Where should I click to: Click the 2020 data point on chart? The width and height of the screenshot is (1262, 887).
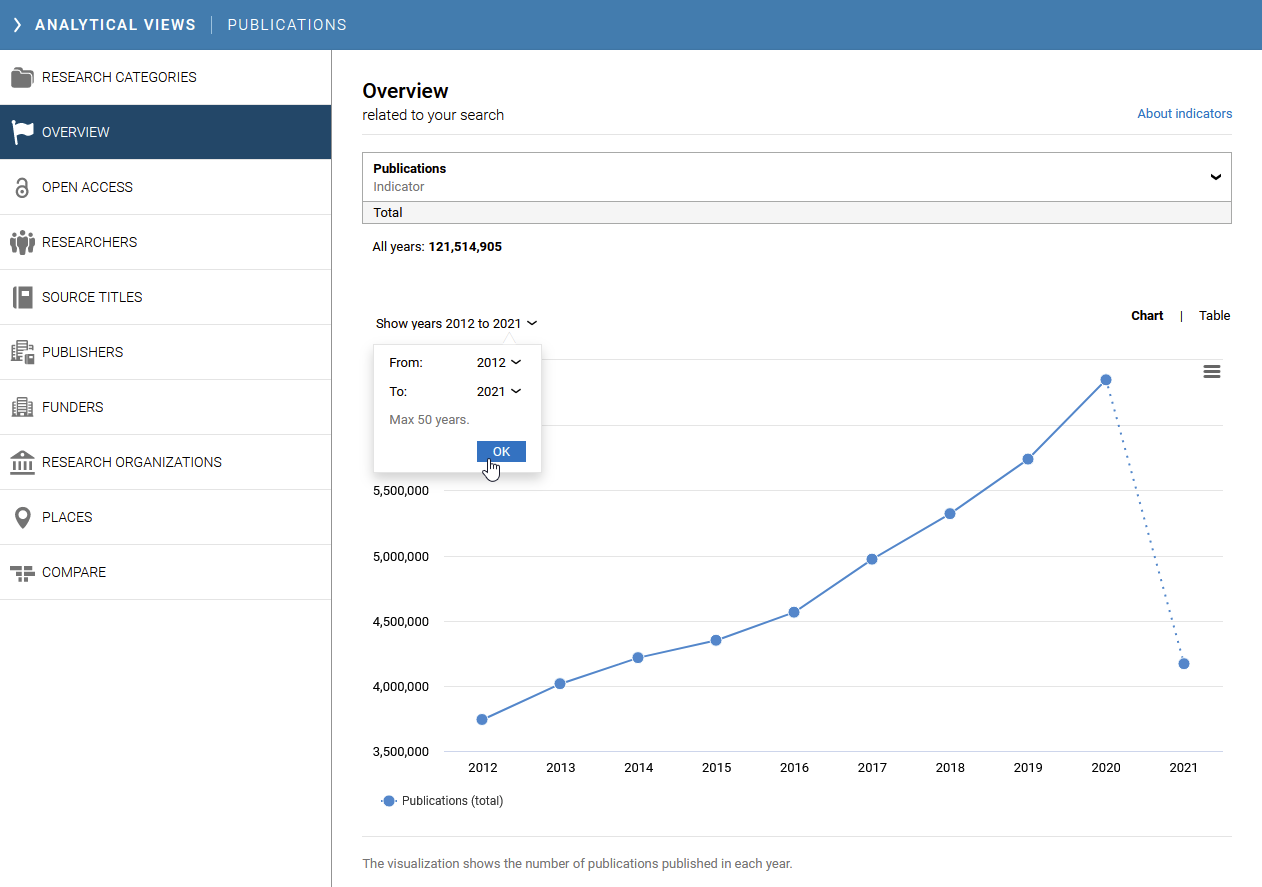click(1106, 380)
